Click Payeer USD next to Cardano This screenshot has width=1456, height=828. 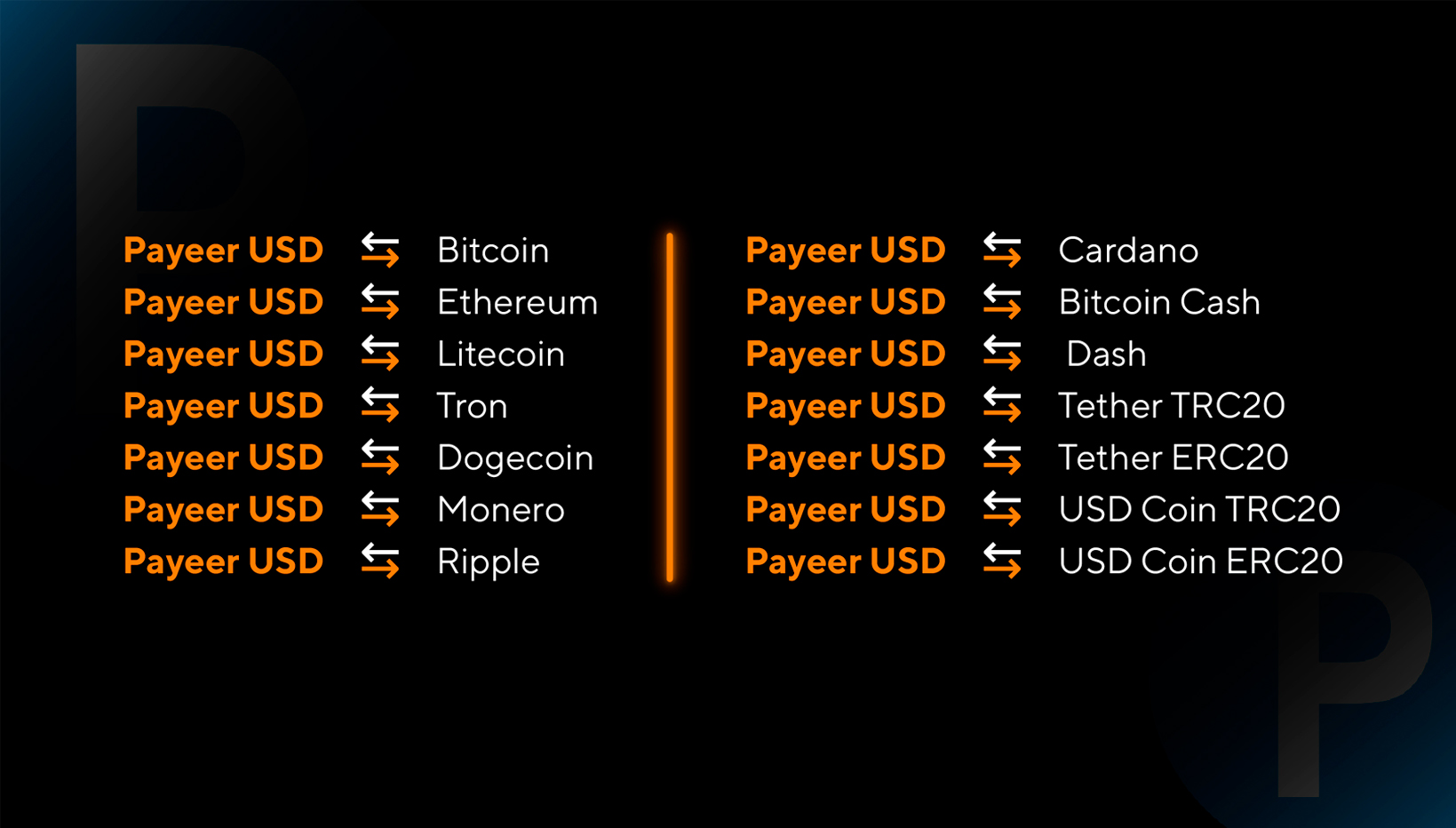point(845,251)
